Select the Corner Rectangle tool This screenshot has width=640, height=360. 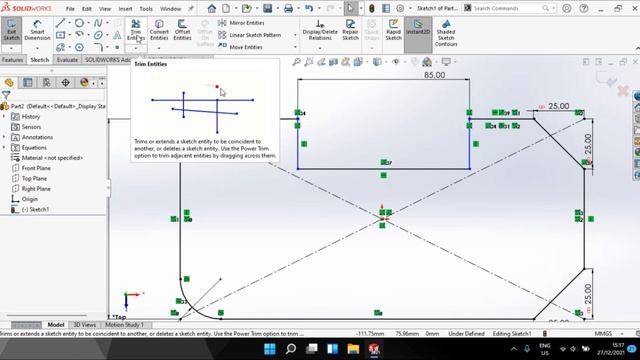tap(60, 35)
